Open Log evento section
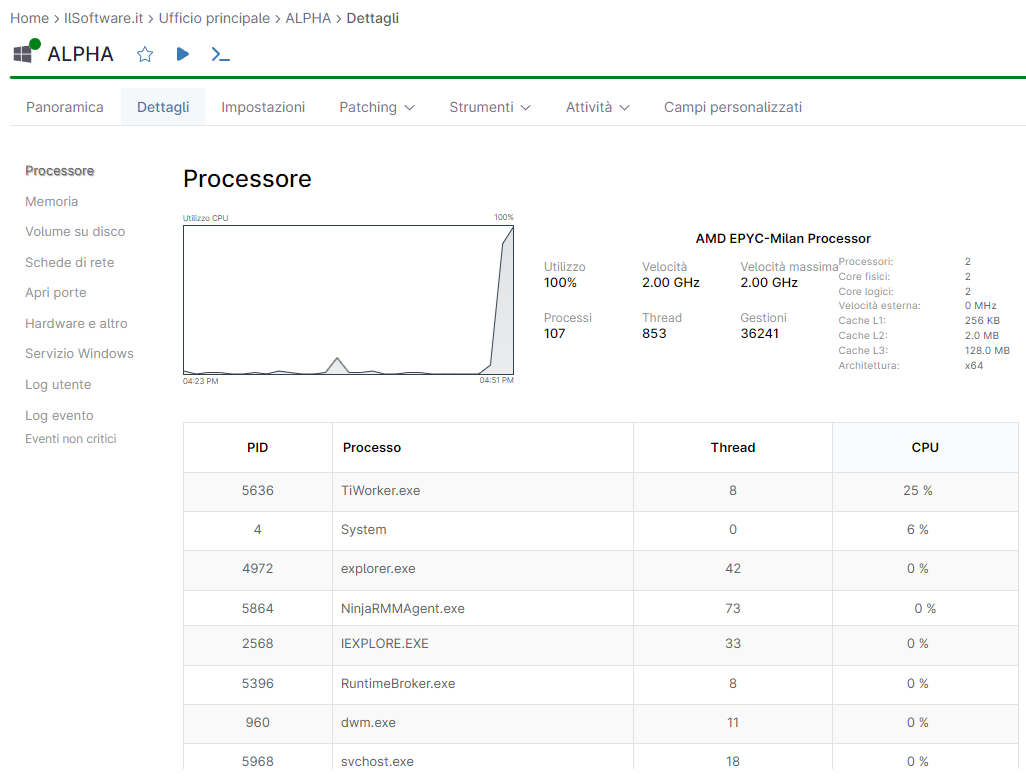Viewport: 1026px width, 776px height. point(59,415)
